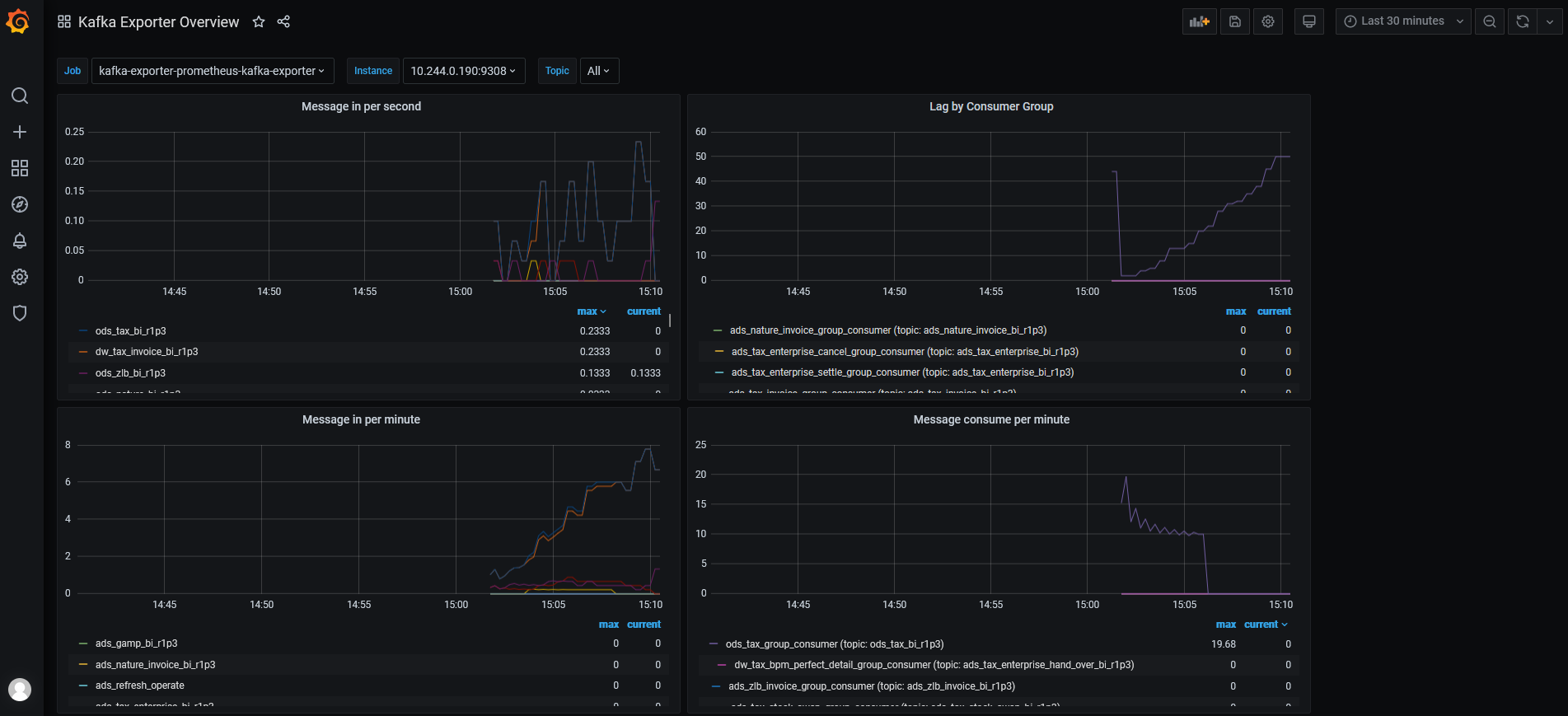1568x716 pixels.
Task: Open Server Admin shield icon
Action: [20, 313]
